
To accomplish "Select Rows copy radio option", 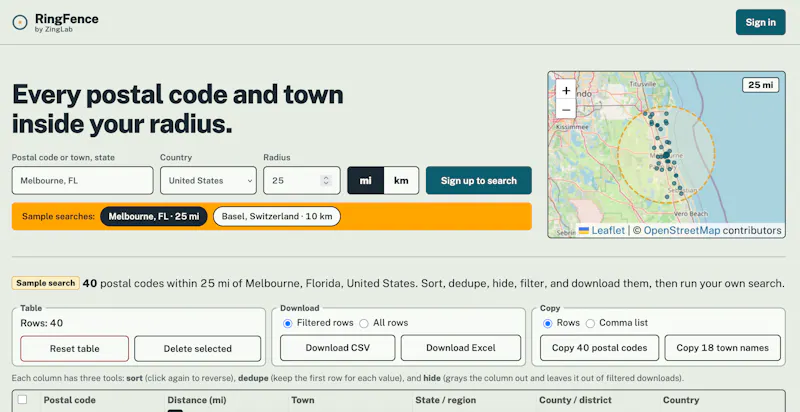I will 547,323.
